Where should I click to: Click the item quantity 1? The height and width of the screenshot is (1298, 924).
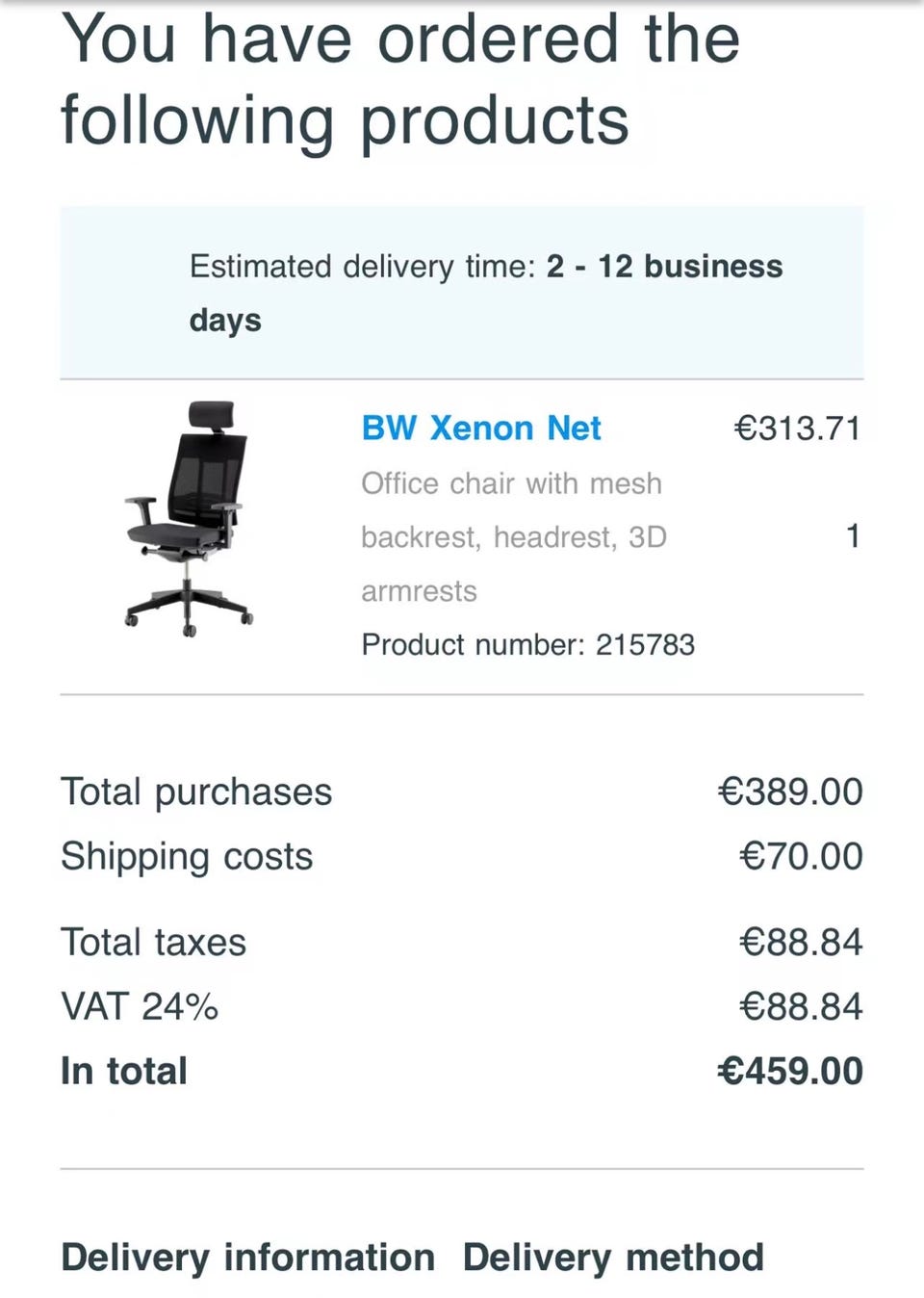tap(852, 536)
